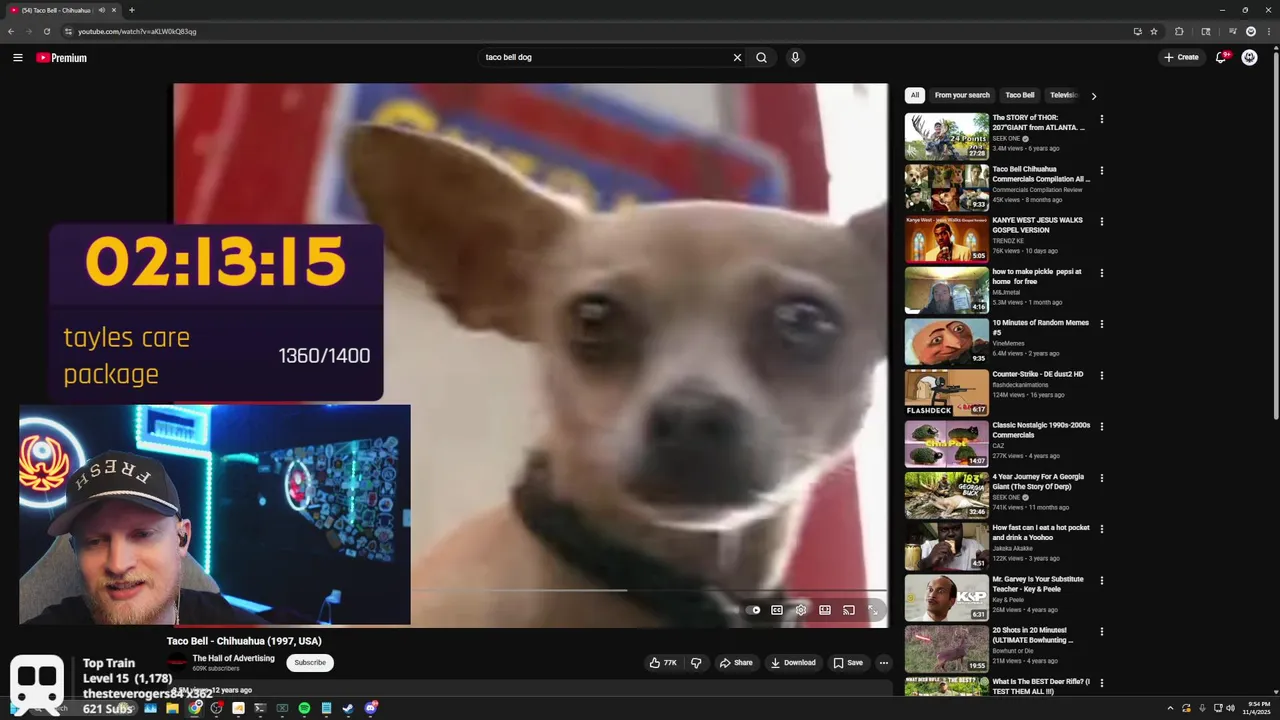This screenshot has width=1280, height=720.
Task: Open options for hot pocket Yoohoo video
Action: coord(1102,529)
